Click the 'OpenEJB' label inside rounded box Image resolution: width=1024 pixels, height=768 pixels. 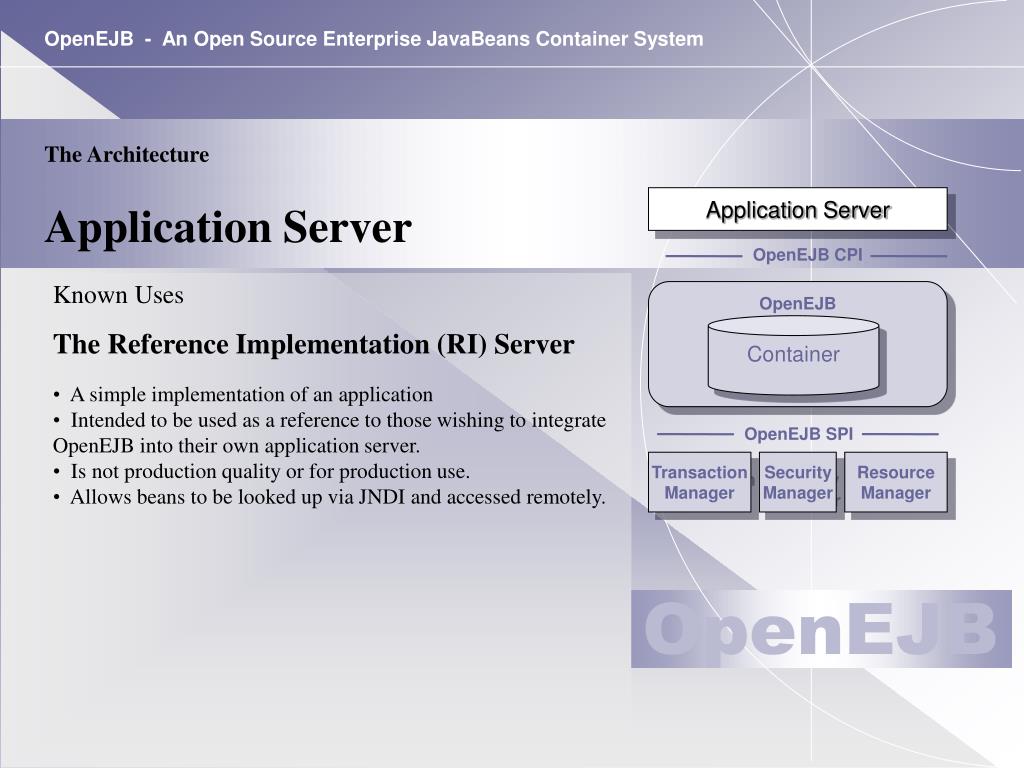pos(797,304)
